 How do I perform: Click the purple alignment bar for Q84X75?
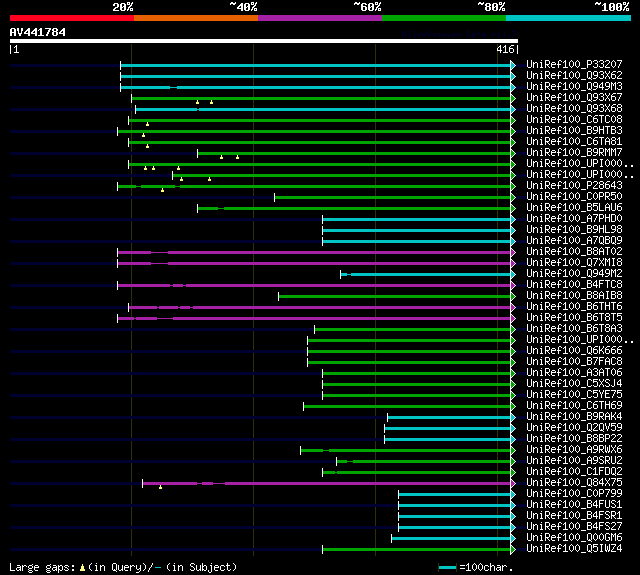pyautogui.click(x=327, y=484)
